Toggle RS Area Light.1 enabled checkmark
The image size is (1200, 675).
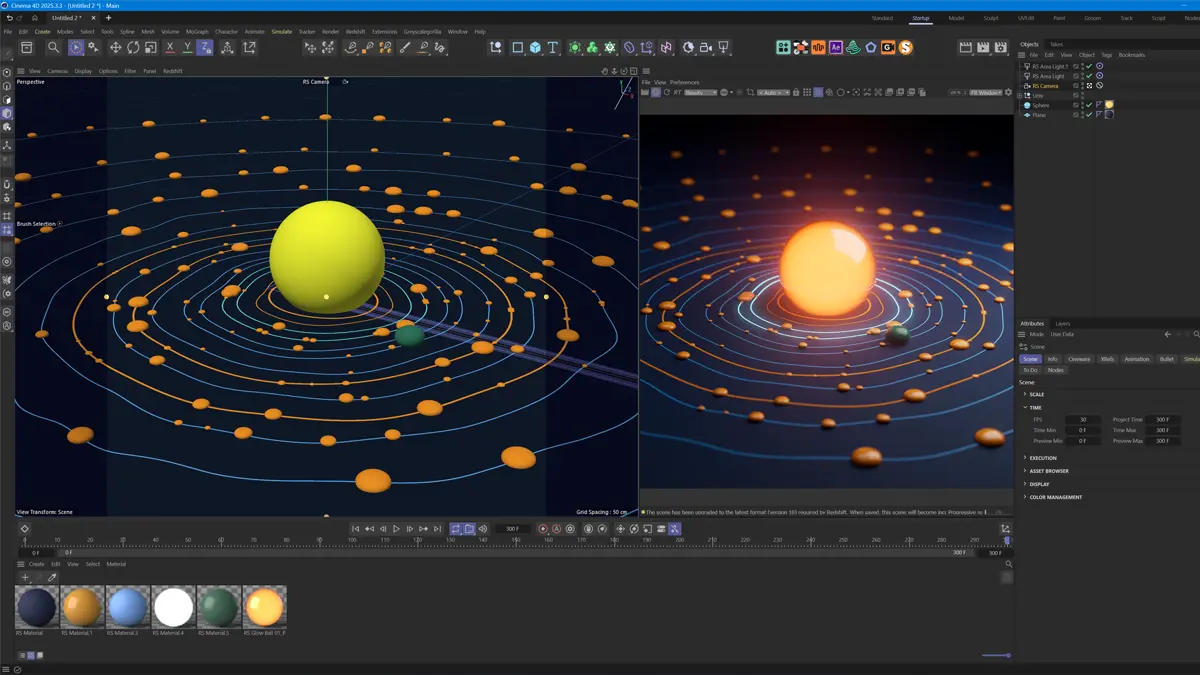pos(1089,66)
